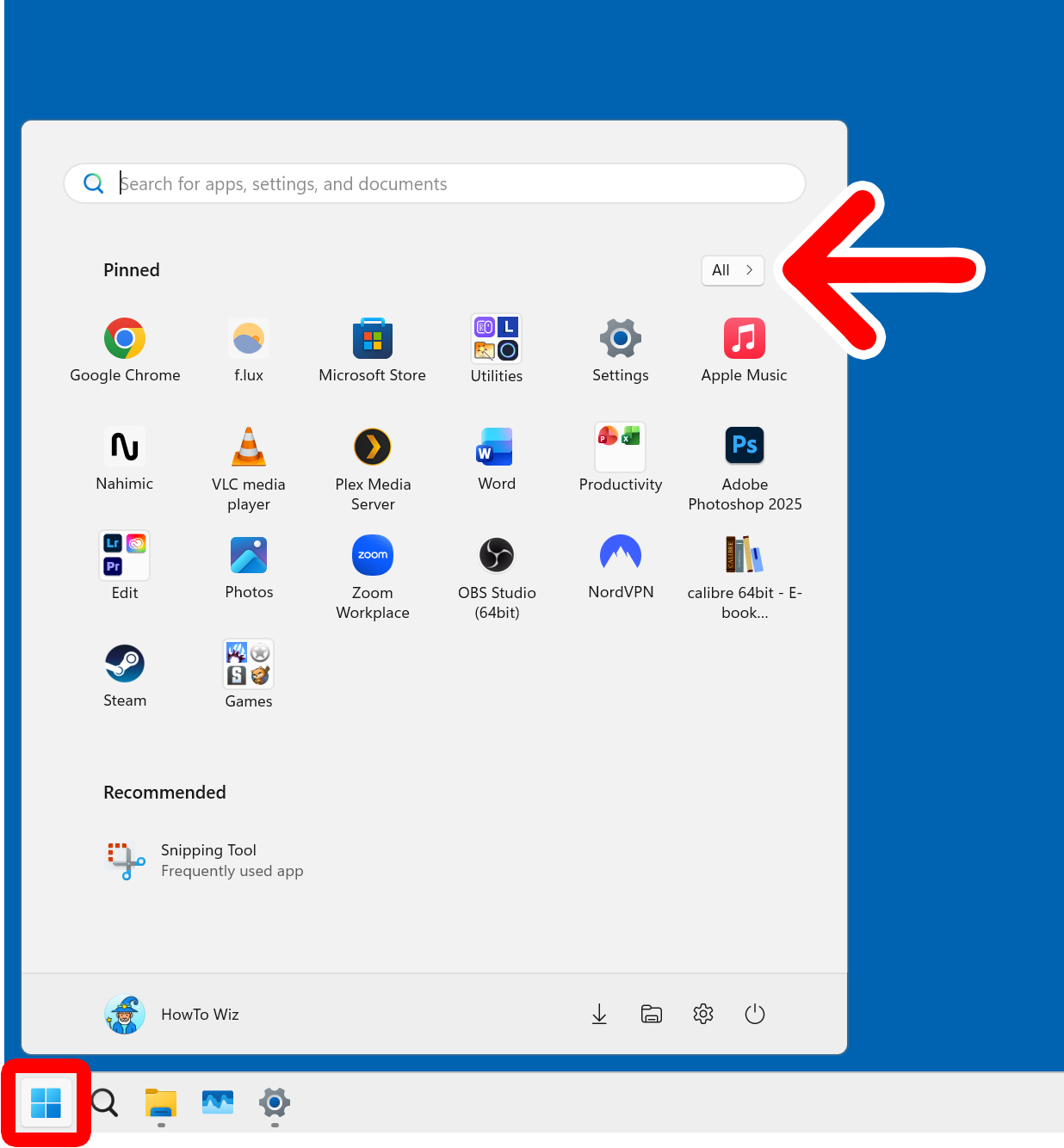Open the HowTo Wiz user account menu
The width and height of the screenshot is (1064, 1148).
(172, 1015)
